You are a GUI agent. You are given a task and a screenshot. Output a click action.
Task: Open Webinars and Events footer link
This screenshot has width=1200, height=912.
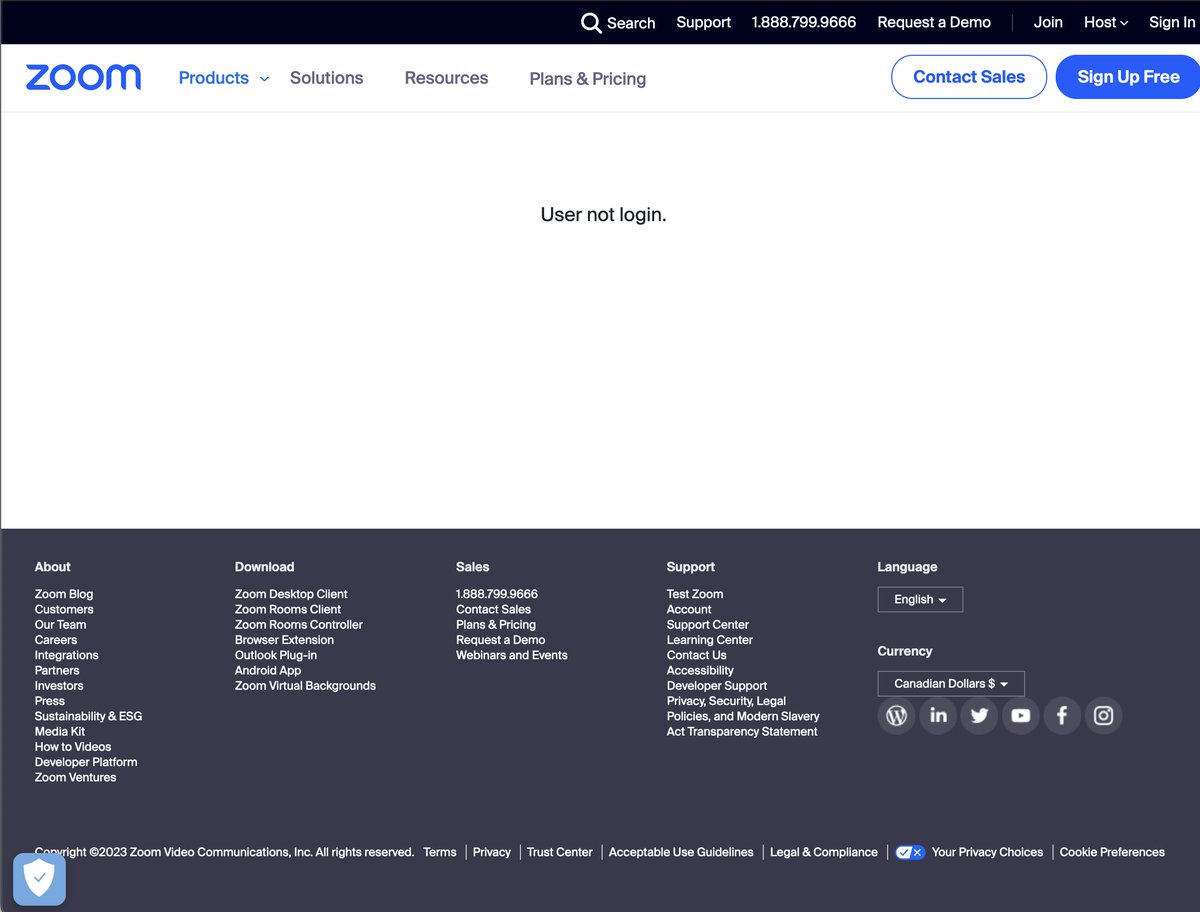pyautogui.click(x=512, y=655)
